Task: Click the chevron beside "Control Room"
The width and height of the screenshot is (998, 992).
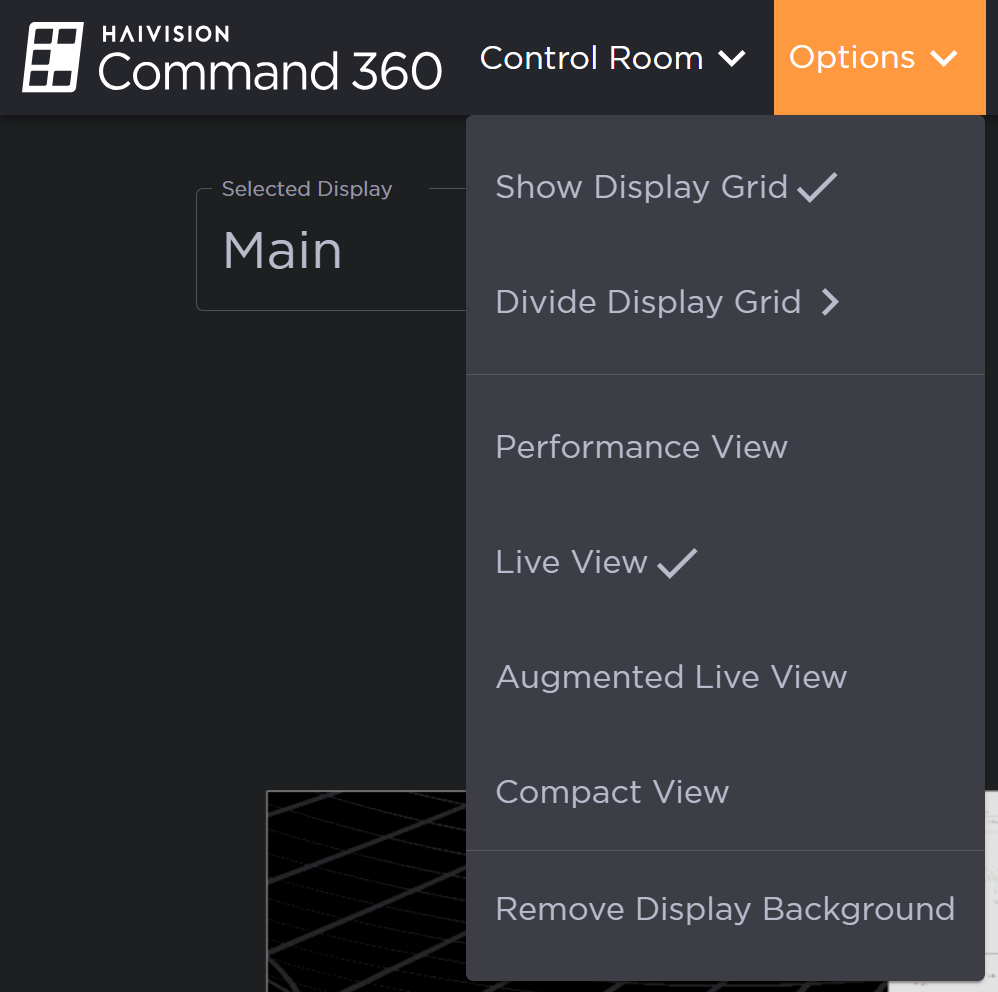Action: coord(734,59)
